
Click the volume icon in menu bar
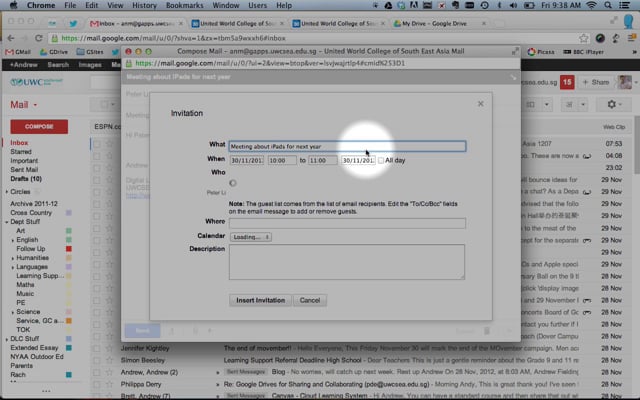click(513, 5)
